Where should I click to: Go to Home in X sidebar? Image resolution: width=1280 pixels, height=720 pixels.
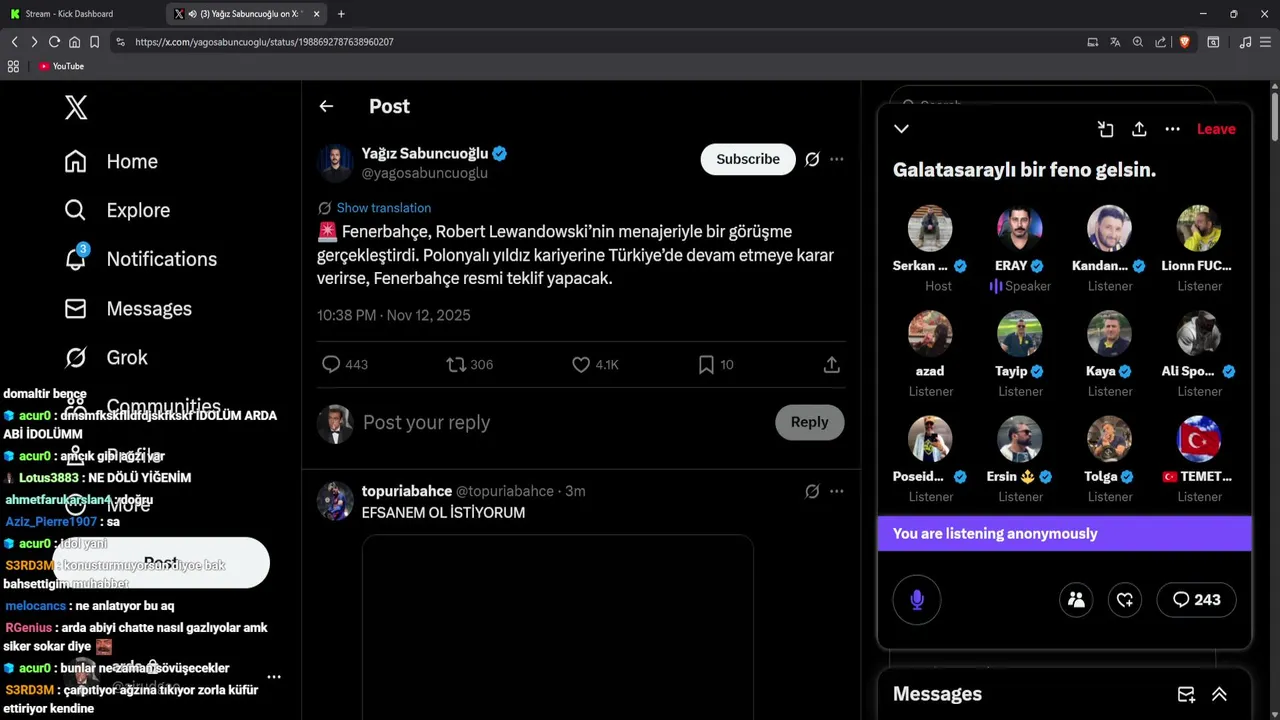(x=111, y=161)
